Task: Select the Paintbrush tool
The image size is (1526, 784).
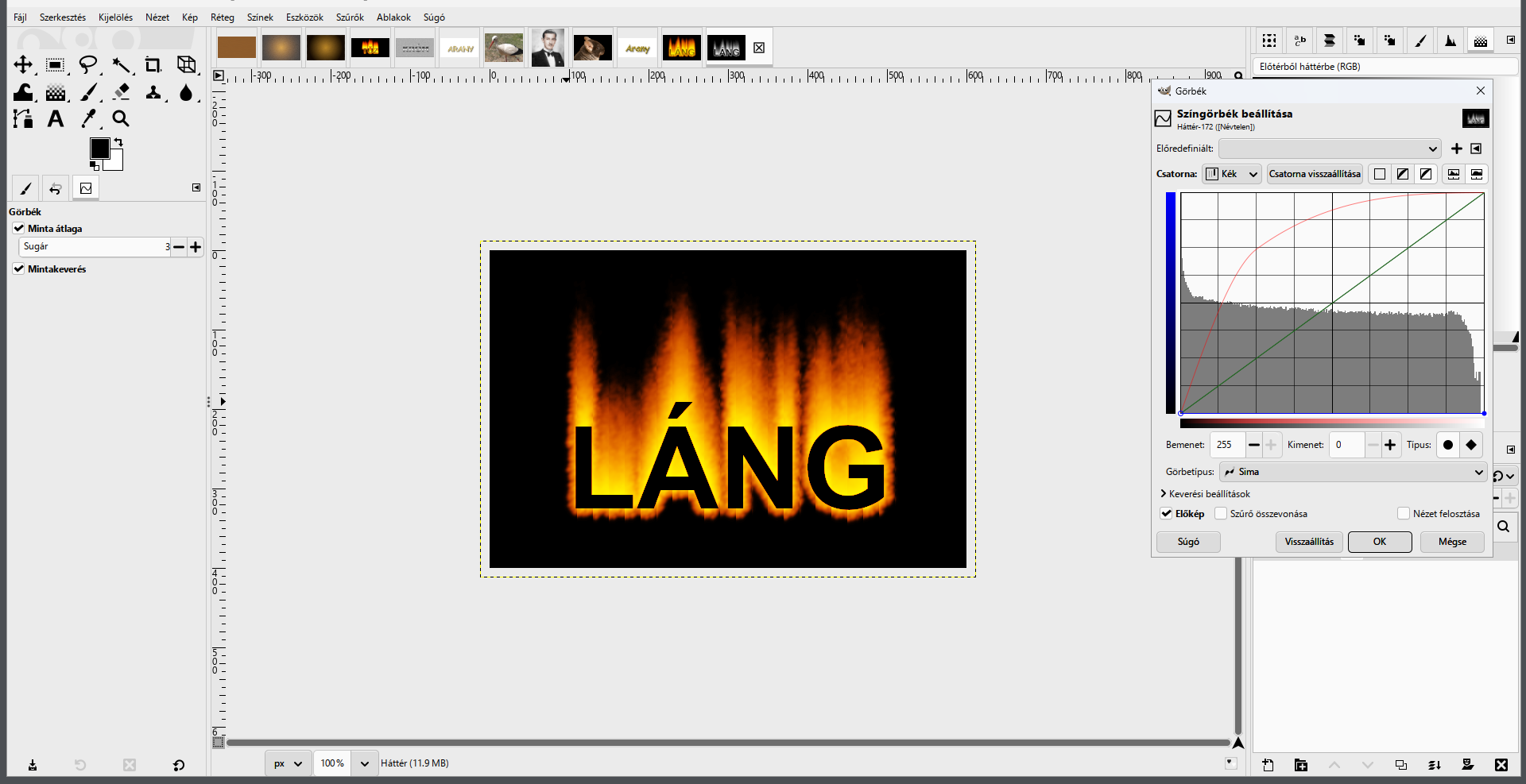Action: point(88,92)
